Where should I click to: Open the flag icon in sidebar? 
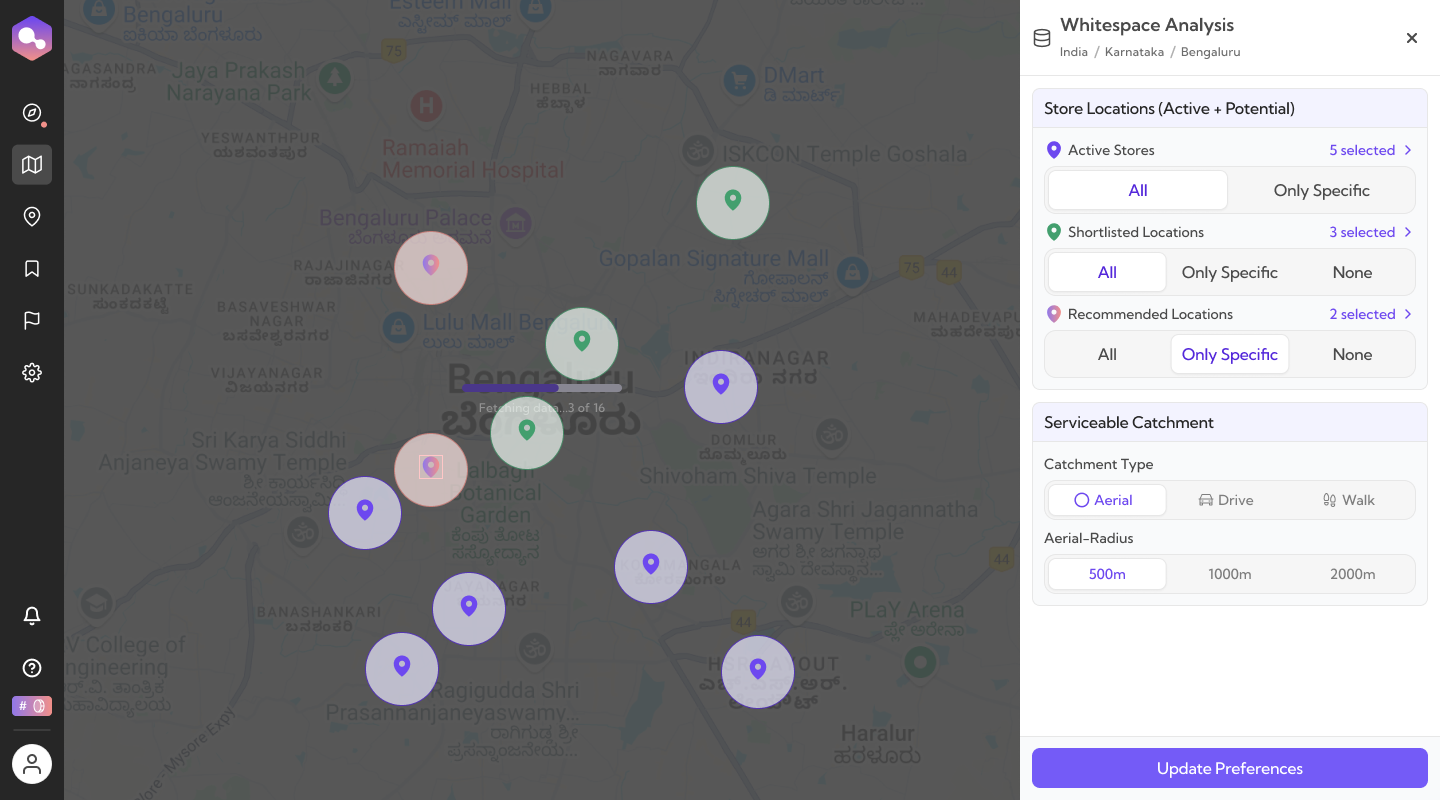point(32,320)
